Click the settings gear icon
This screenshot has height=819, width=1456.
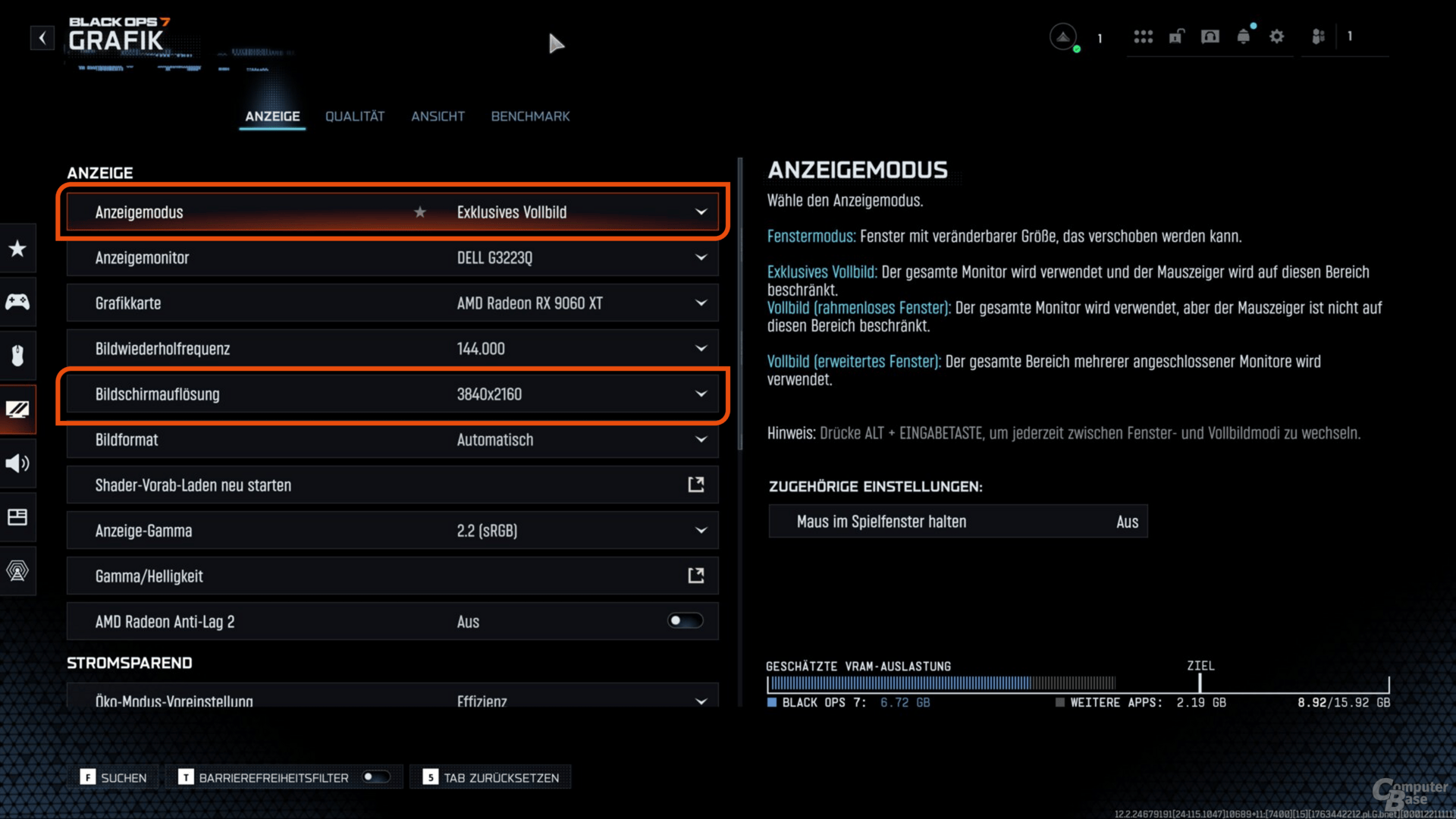point(1277,36)
